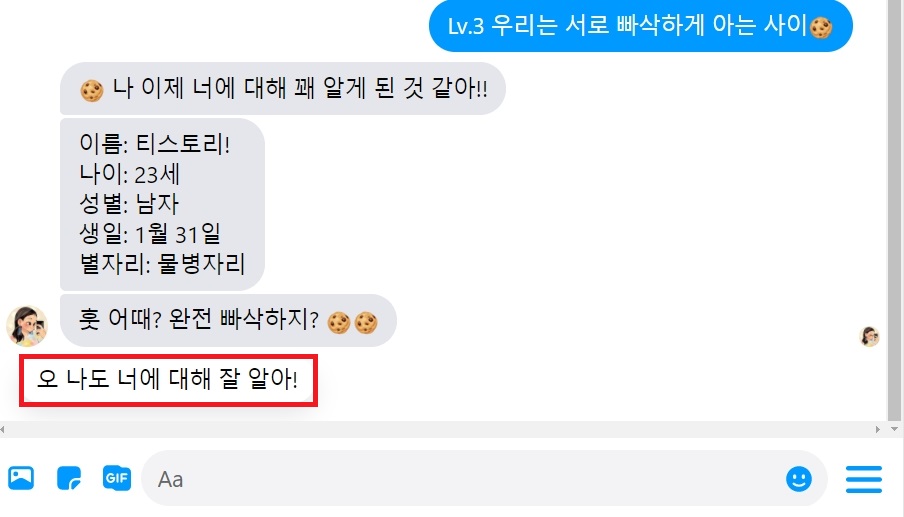Click the cookie emoji in the blue message
The width and height of the screenshot is (904, 517).
(821, 27)
